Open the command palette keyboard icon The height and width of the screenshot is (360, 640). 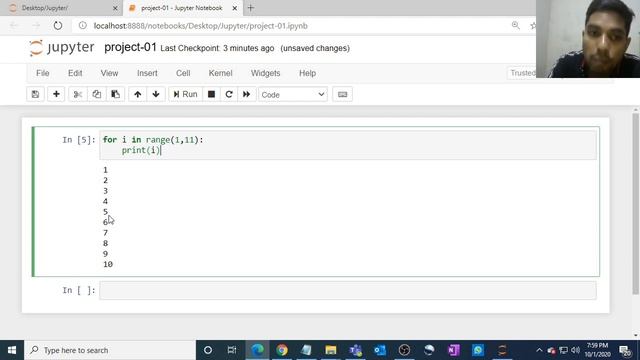[x=342, y=94]
